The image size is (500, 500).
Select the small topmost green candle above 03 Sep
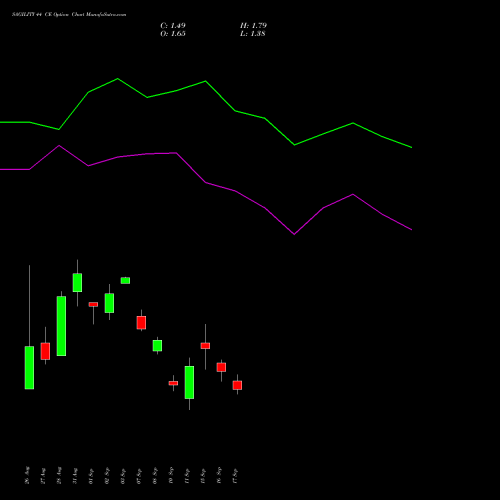(x=125, y=280)
